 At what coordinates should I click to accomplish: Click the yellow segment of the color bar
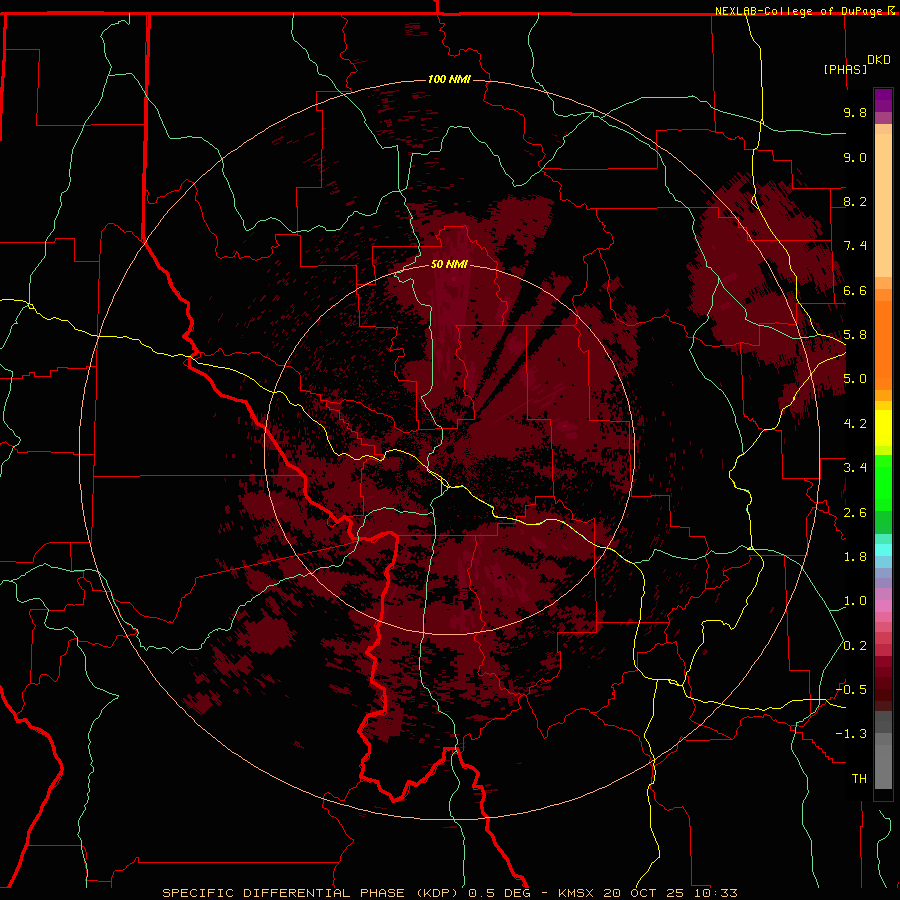(883, 428)
